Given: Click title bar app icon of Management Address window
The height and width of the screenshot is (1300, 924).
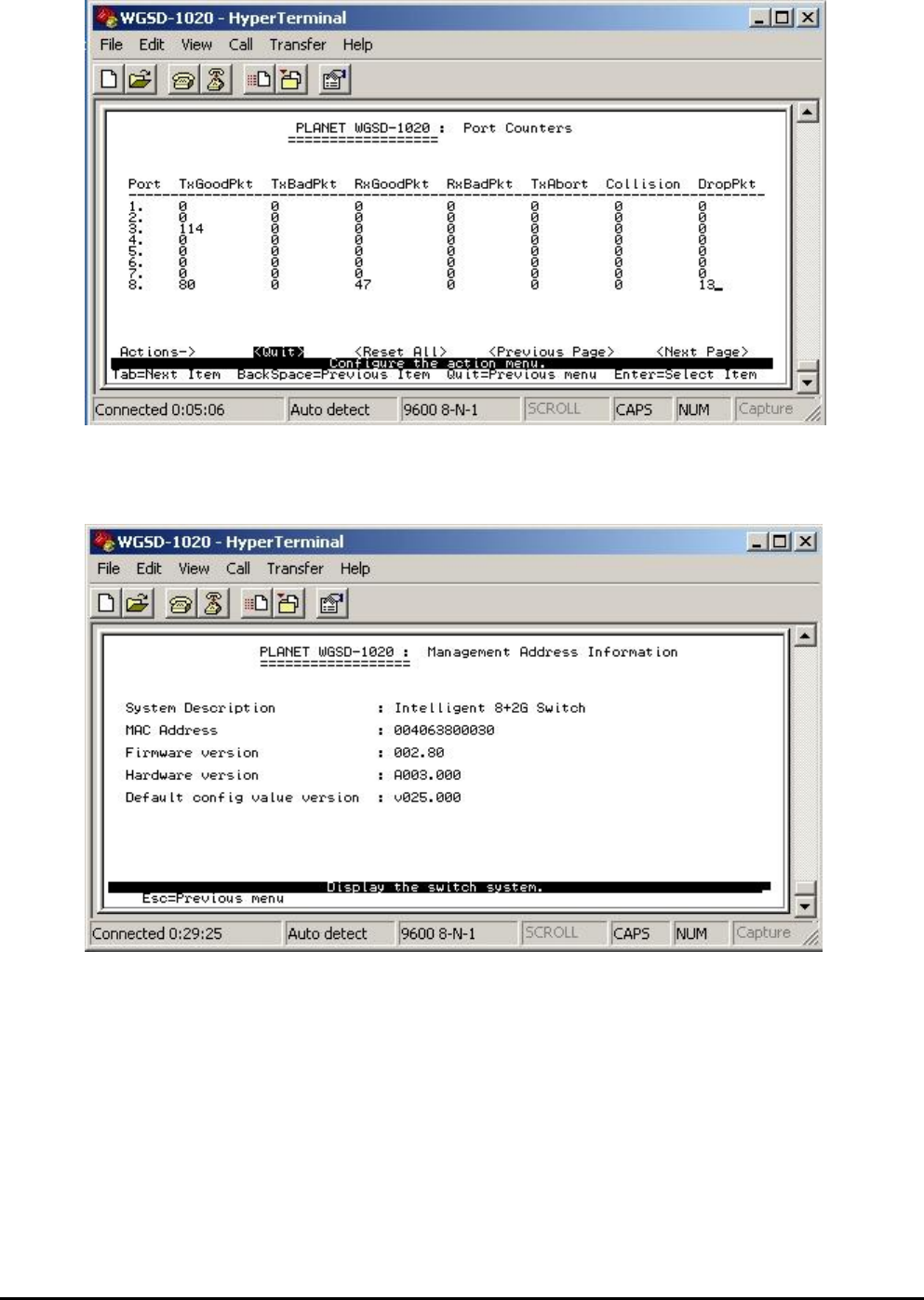Looking at the screenshot, I should pyautogui.click(x=103, y=542).
